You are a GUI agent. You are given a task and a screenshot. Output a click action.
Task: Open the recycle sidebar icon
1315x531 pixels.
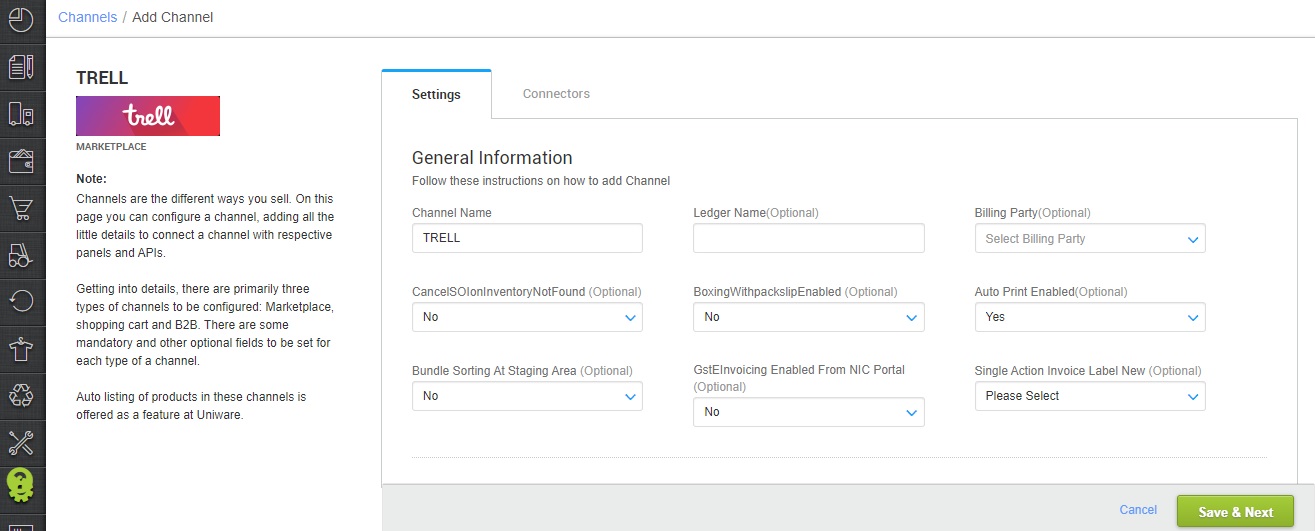point(21,395)
